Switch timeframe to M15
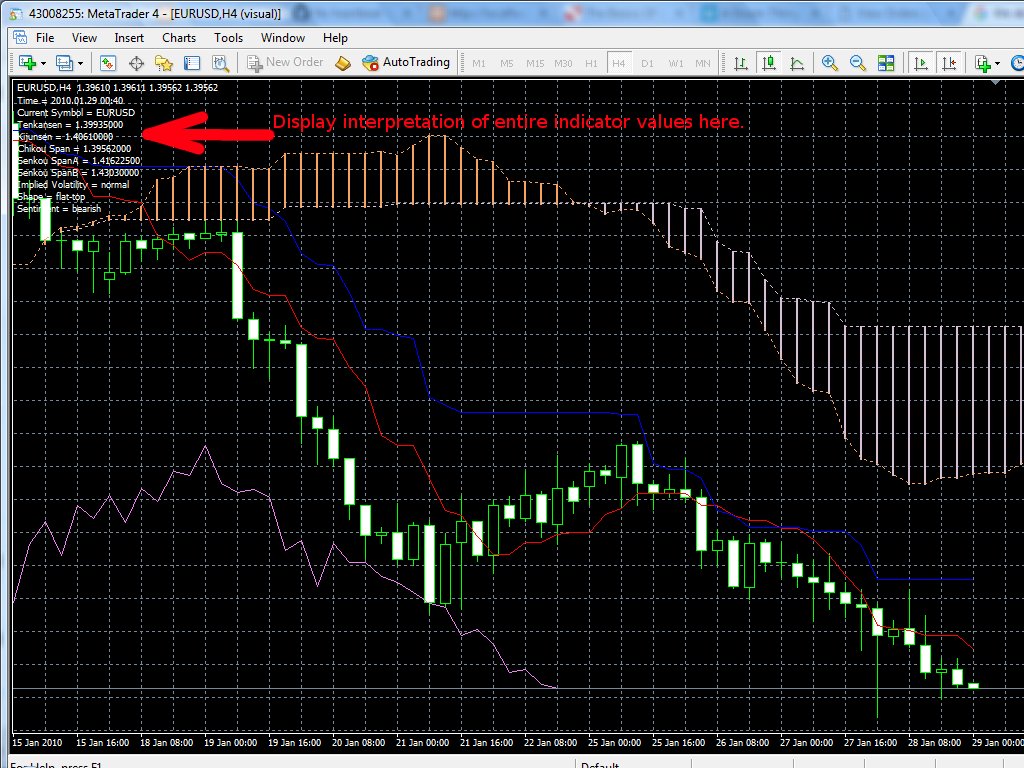 pos(535,62)
